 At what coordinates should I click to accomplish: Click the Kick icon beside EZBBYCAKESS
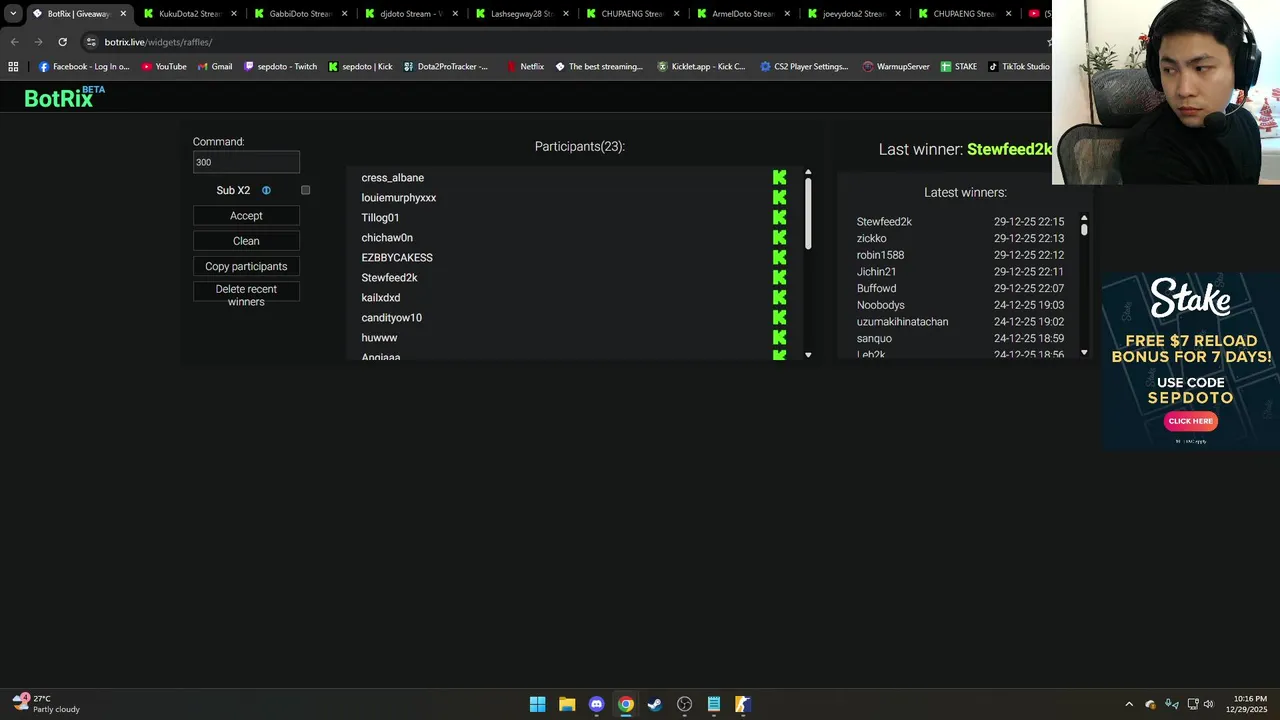[779, 258]
